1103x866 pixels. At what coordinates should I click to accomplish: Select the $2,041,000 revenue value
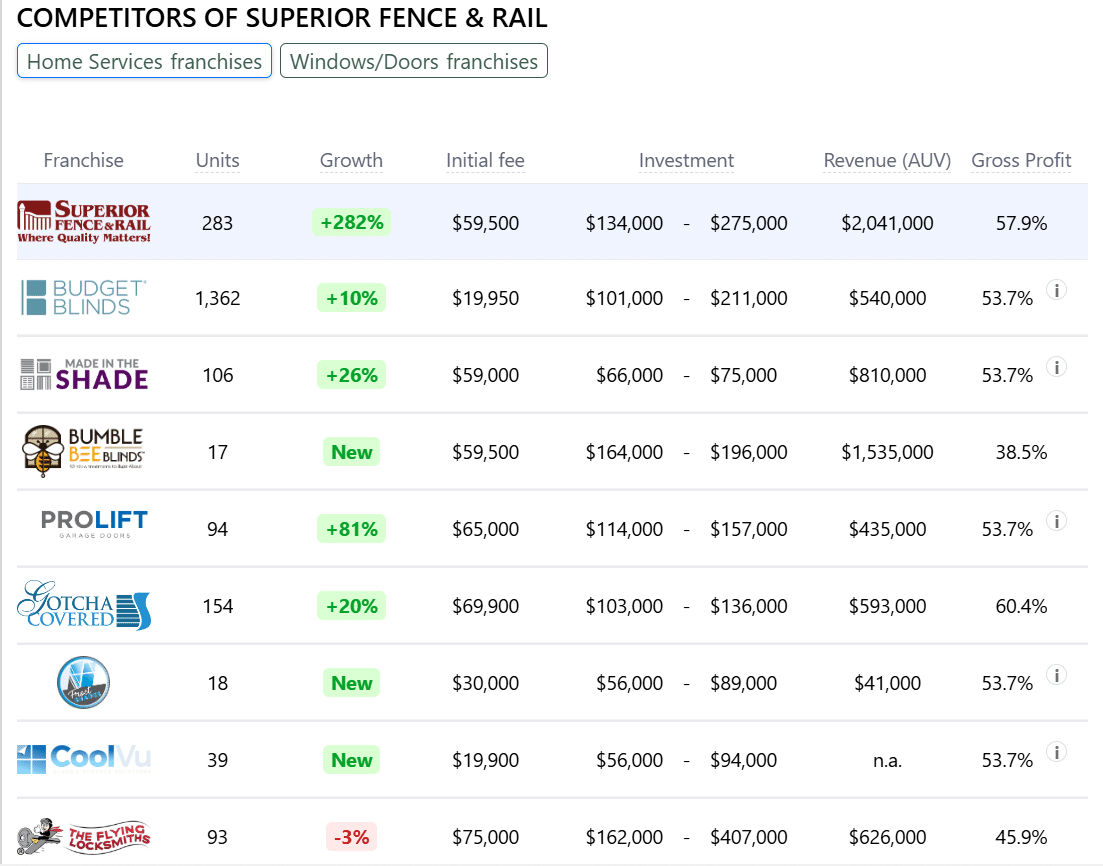coord(887,223)
